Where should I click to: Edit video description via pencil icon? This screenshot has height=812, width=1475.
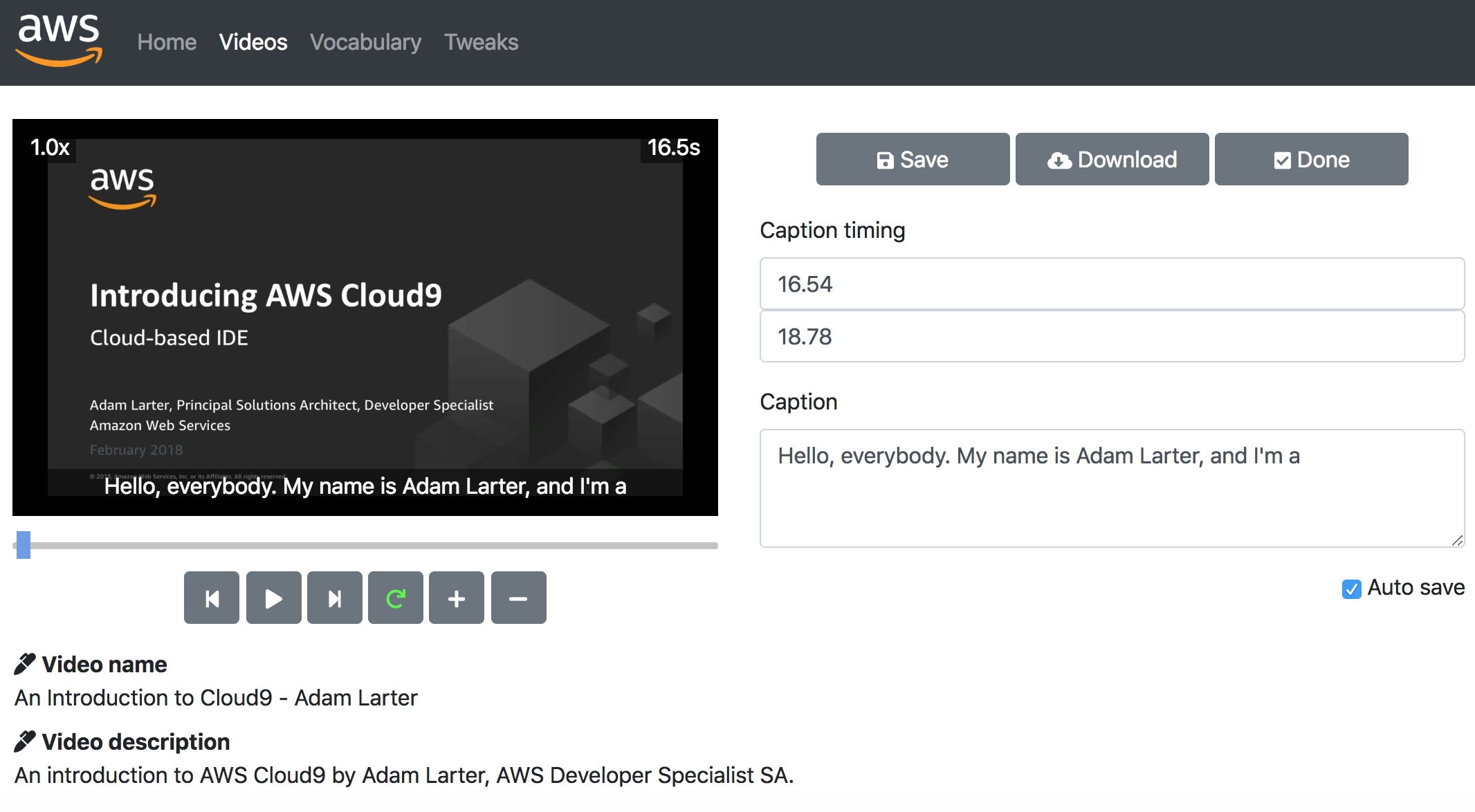point(25,741)
